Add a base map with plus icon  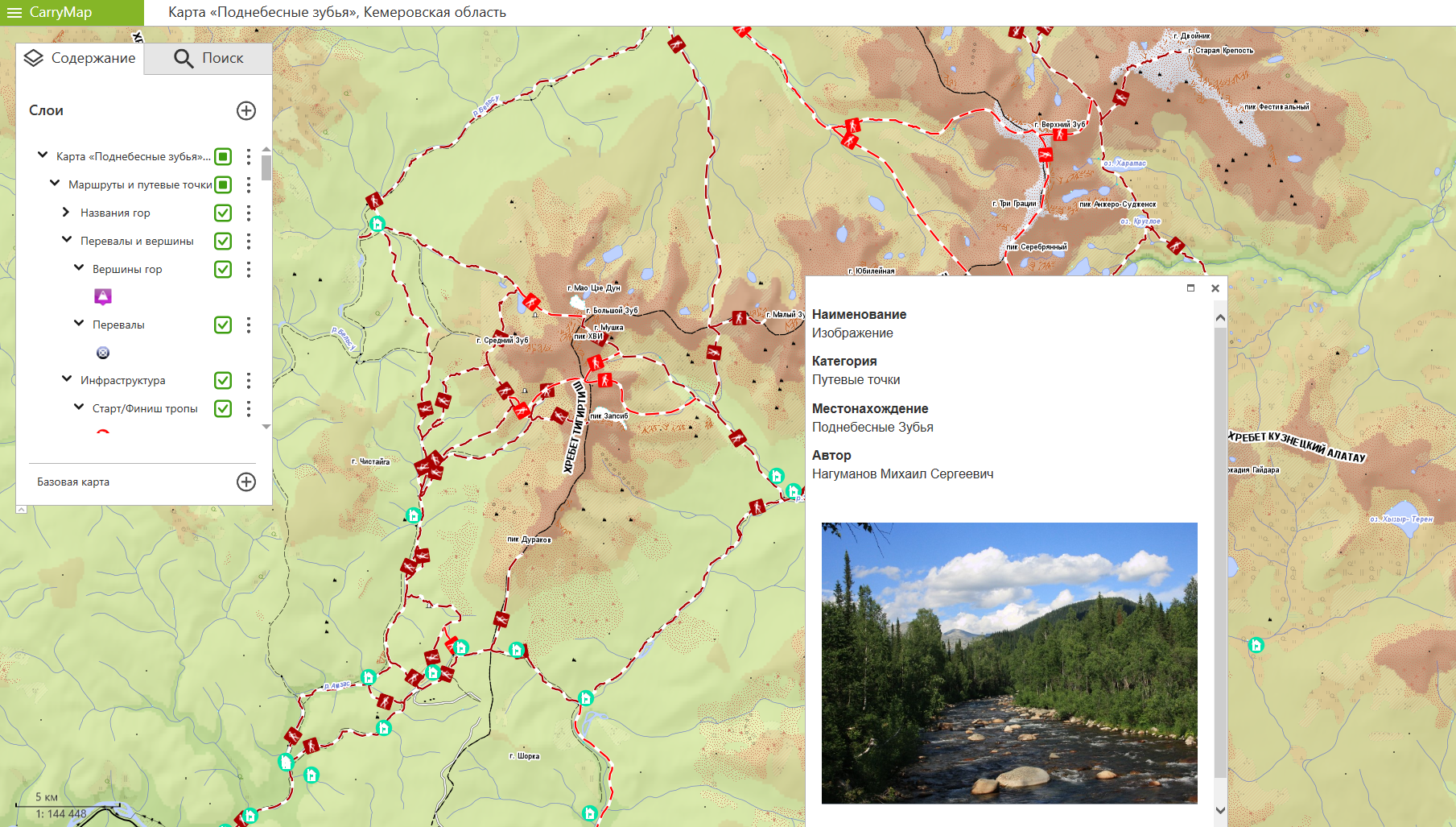tap(246, 482)
